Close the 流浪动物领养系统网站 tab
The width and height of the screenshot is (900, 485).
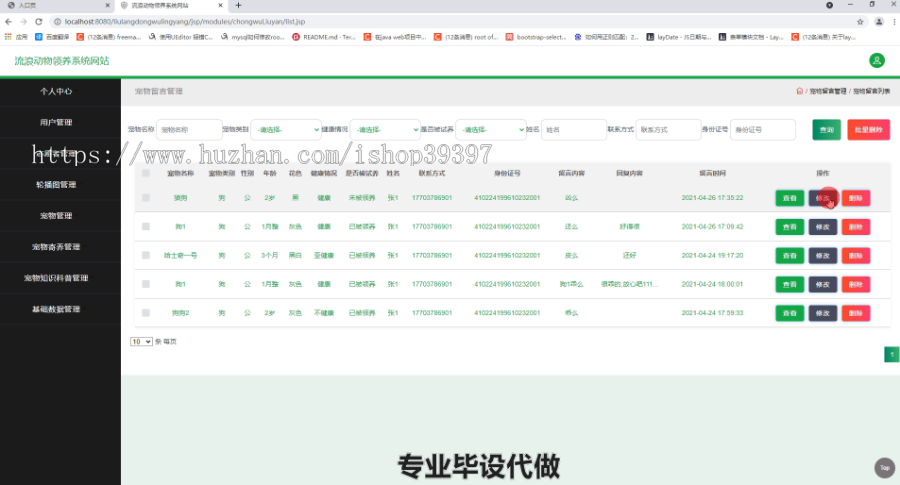coord(220,5)
